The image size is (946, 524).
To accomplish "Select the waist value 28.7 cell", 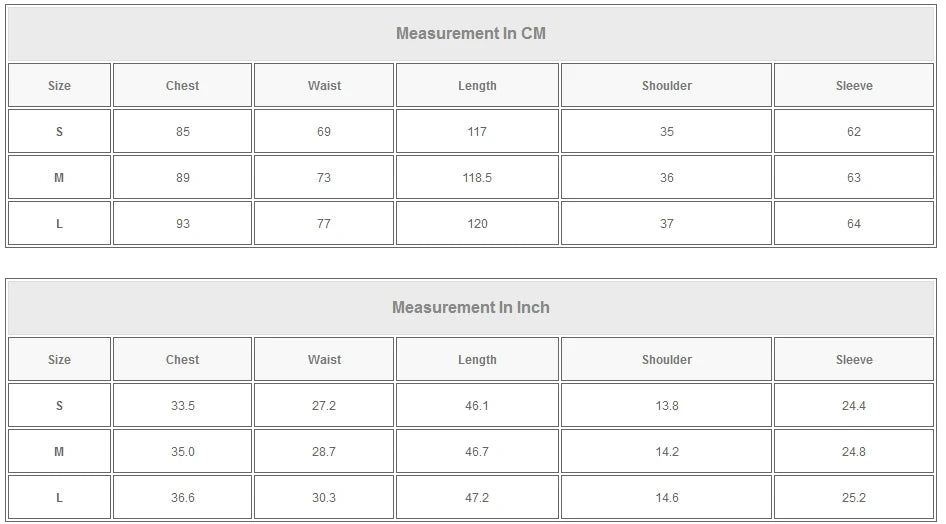I will click(x=324, y=452).
